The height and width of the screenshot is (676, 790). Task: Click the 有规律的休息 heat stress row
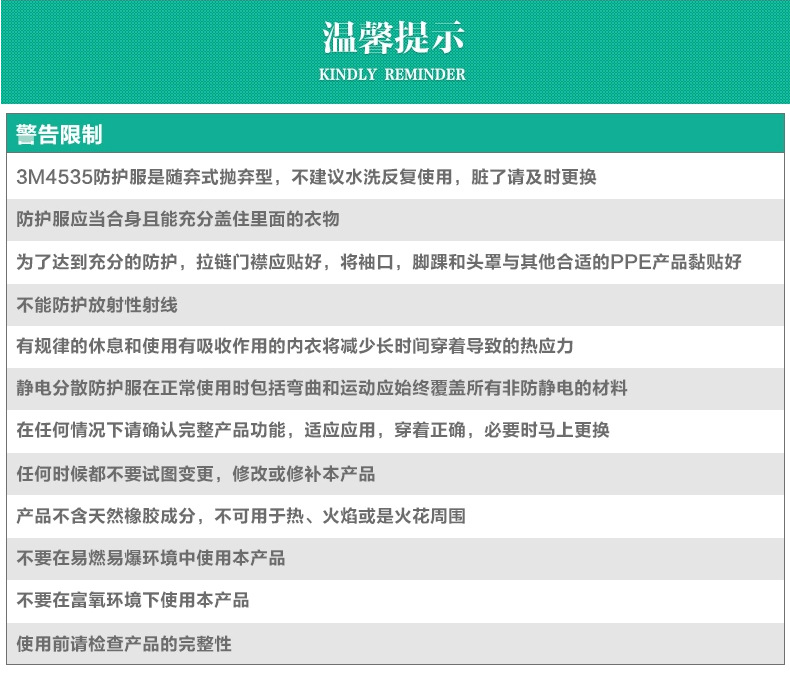[x=294, y=346]
